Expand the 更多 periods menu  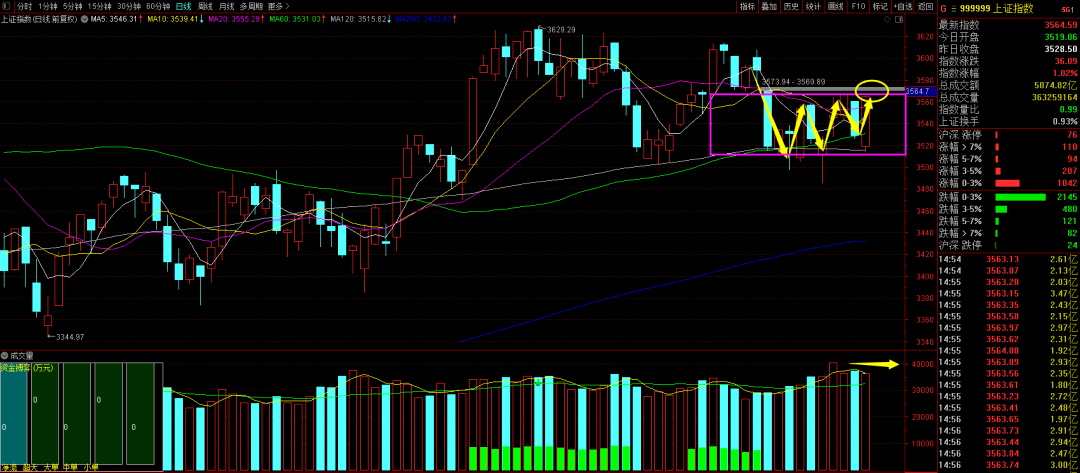tap(276, 6)
